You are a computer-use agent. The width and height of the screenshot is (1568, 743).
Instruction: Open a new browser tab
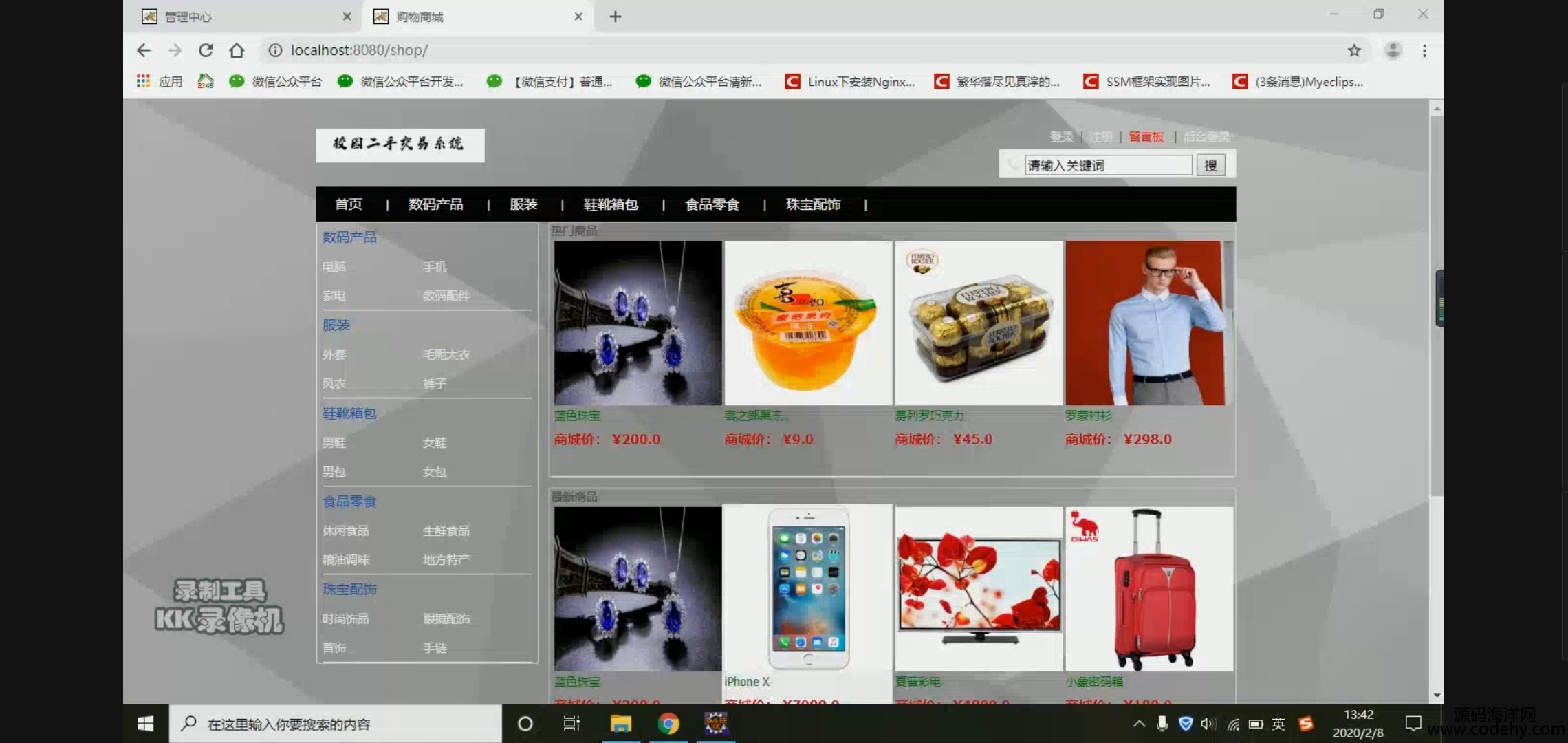click(x=616, y=17)
